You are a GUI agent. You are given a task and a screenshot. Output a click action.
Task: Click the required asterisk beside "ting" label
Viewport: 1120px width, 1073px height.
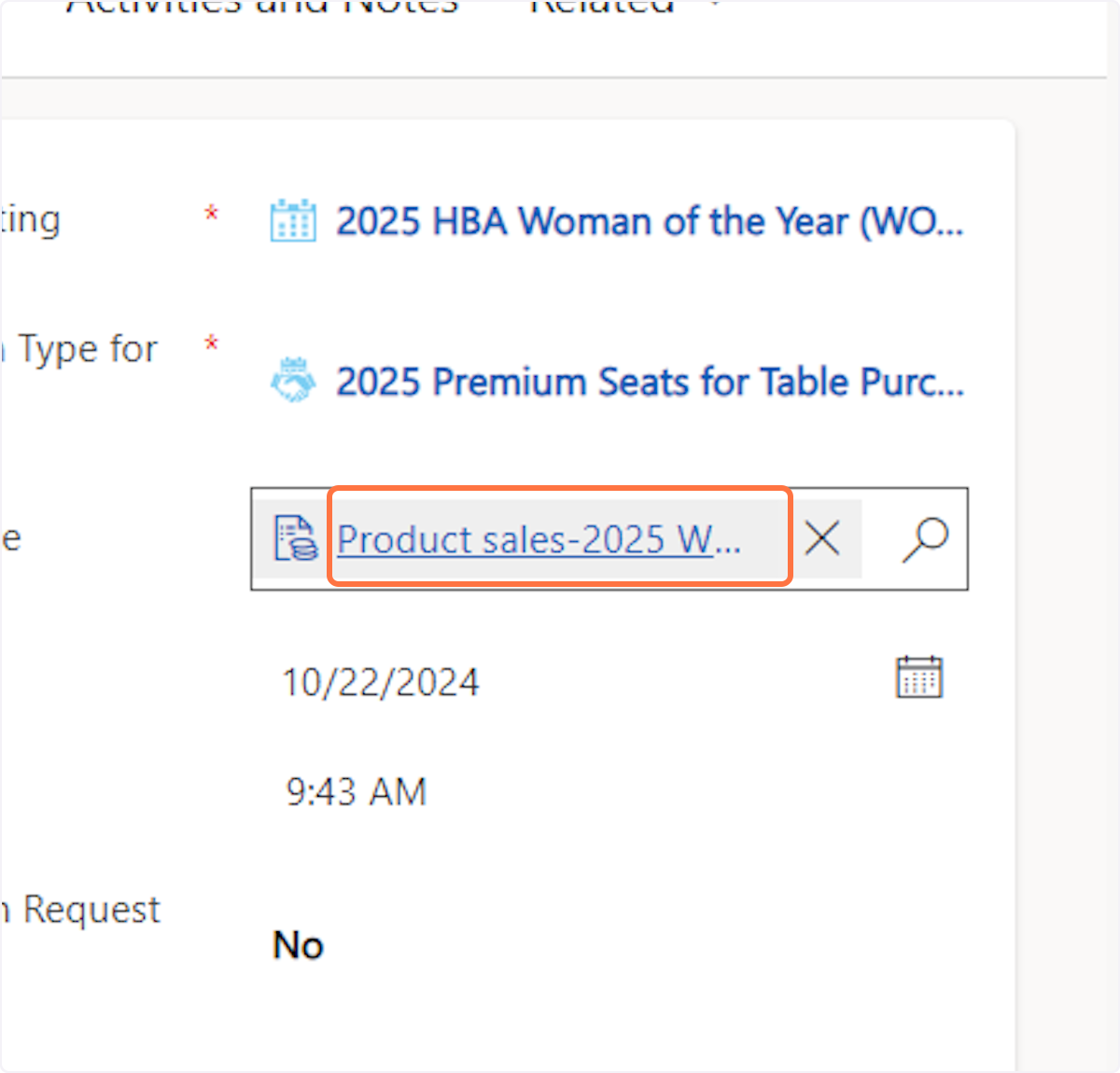pyautogui.click(x=212, y=214)
